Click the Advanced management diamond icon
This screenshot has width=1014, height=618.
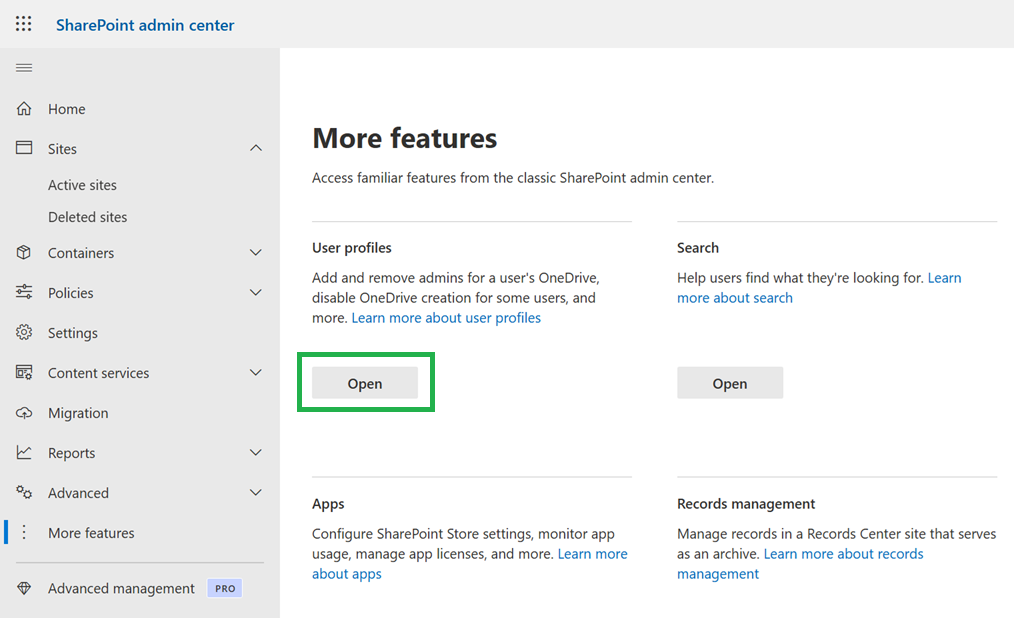point(24,588)
